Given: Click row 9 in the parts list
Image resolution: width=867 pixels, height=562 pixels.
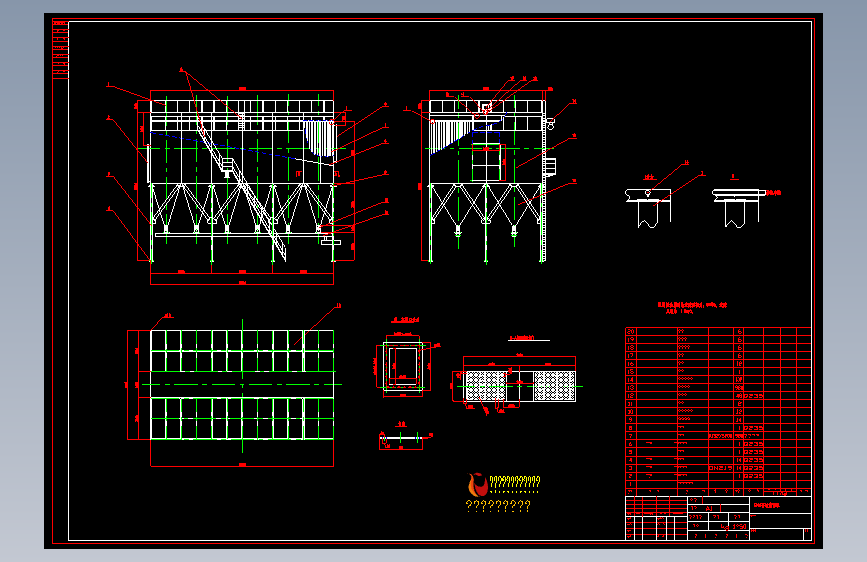Looking at the screenshot, I should click(718, 420).
